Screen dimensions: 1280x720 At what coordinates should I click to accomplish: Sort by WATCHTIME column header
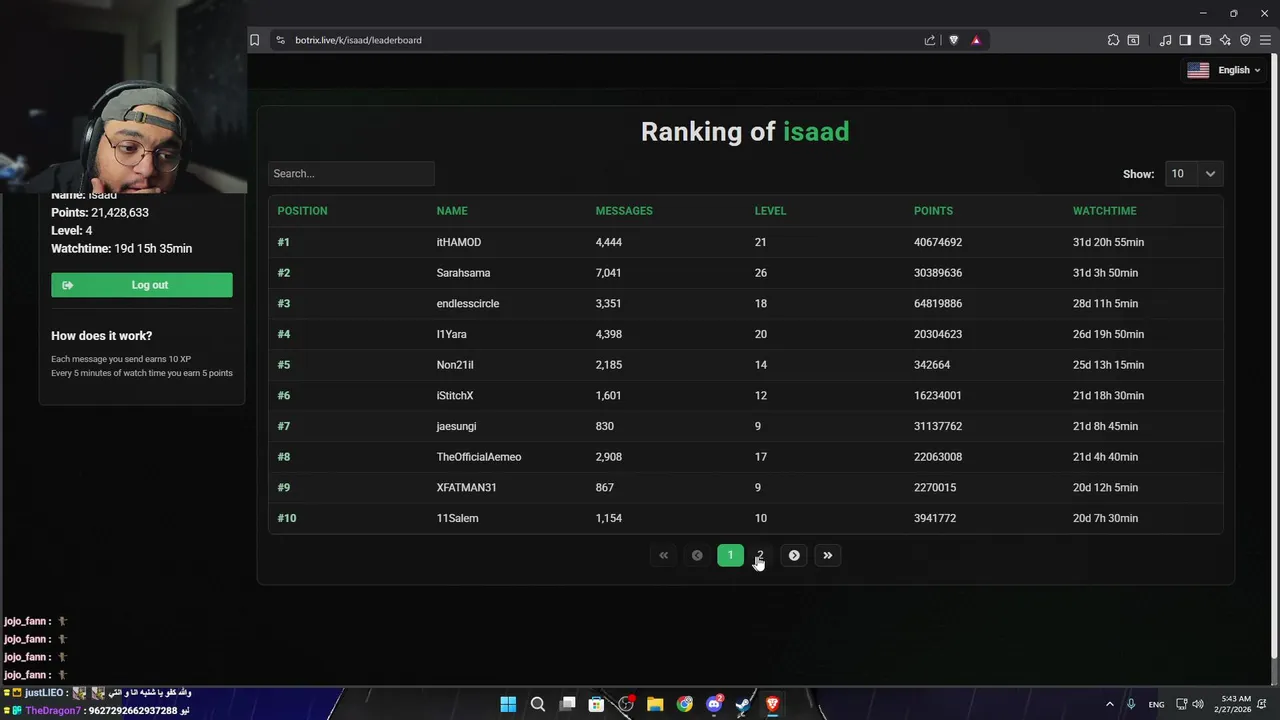(x=1104, y=211)
